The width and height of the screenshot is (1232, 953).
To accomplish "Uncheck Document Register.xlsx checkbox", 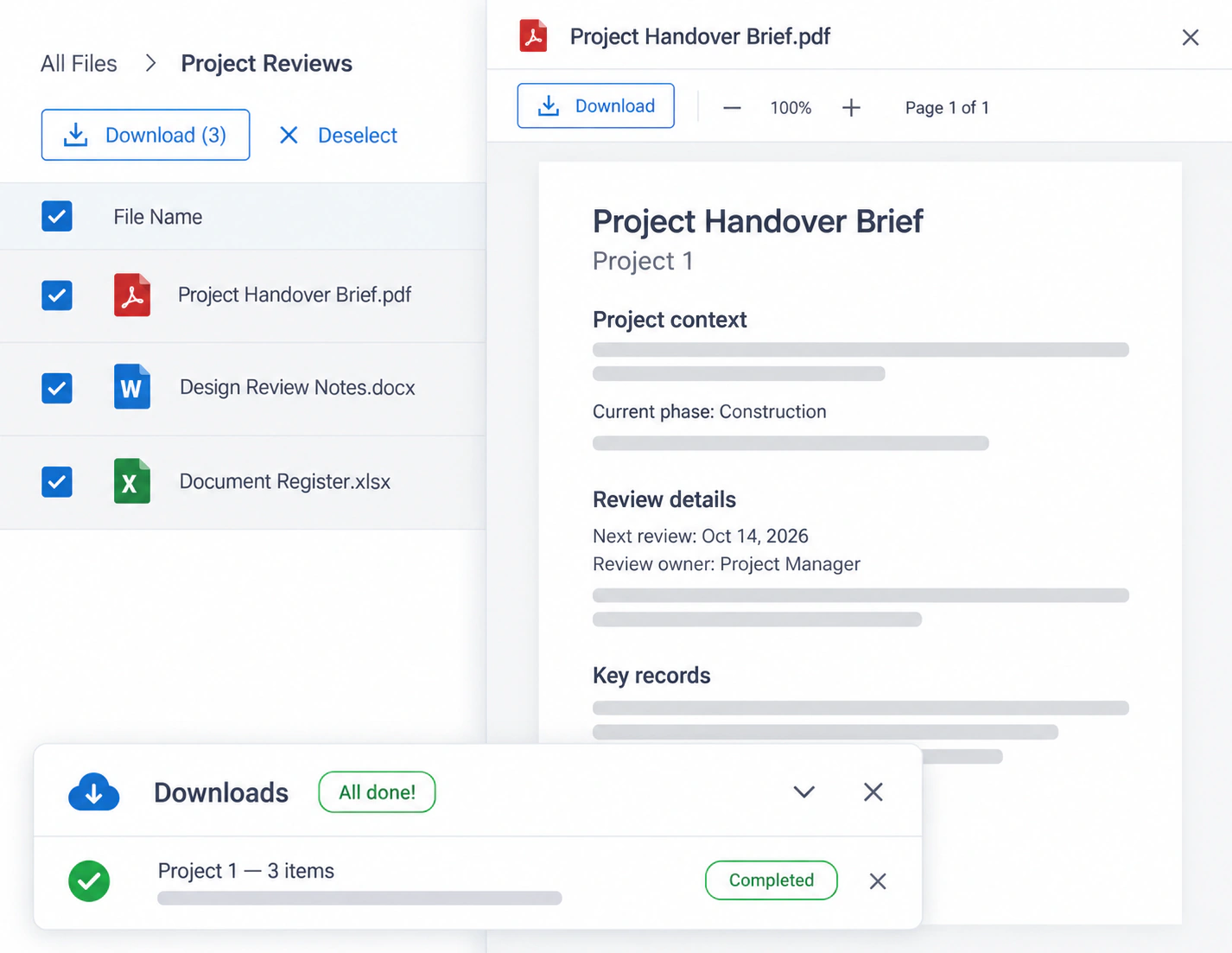I will [57, 481].
